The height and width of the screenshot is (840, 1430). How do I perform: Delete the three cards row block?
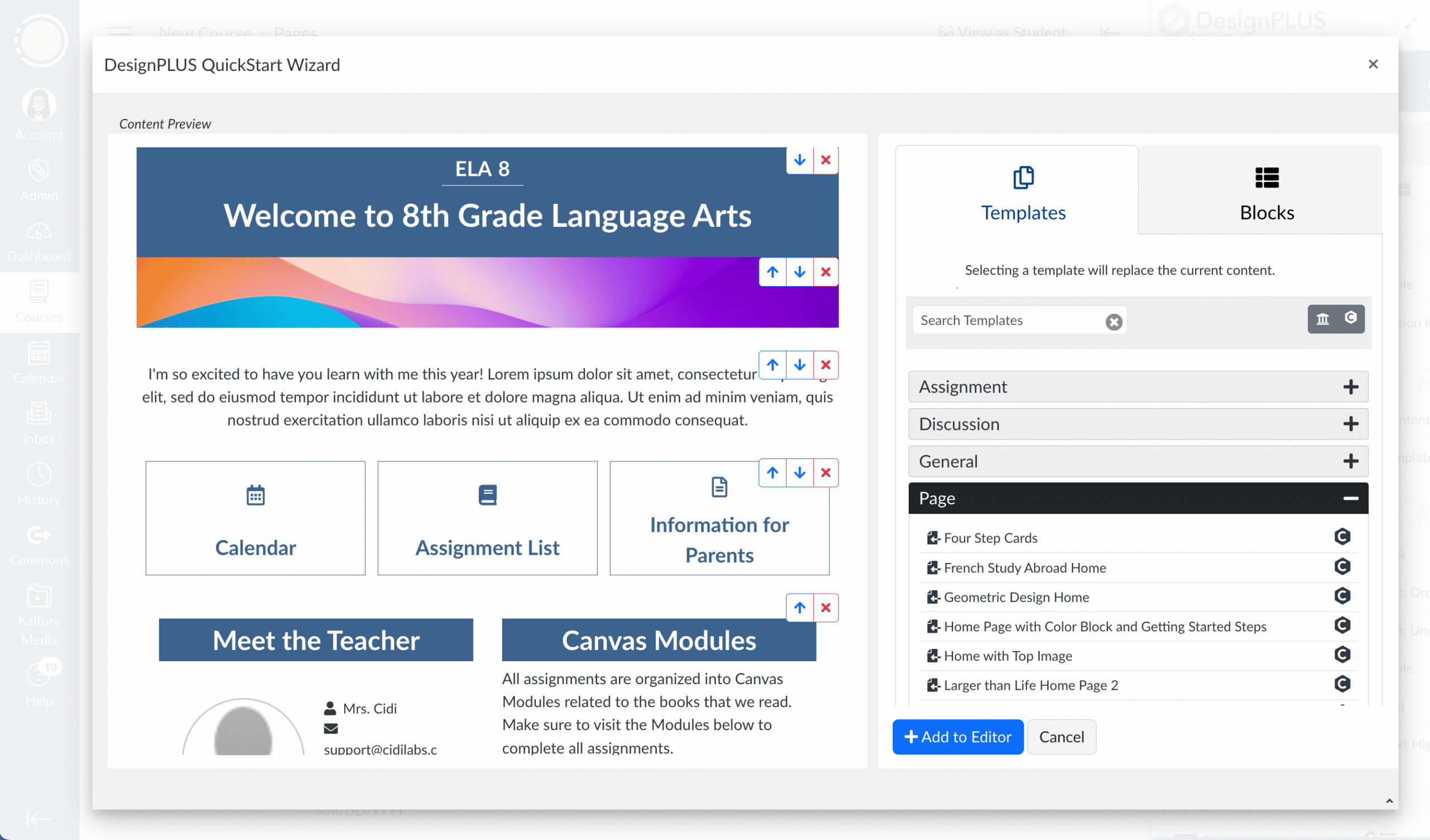pyautogui.click(x=826, y=473)
